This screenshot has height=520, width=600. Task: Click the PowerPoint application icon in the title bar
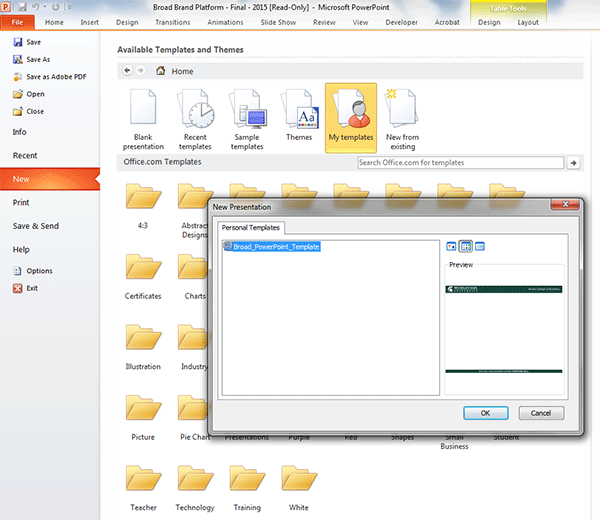[6, 7]
